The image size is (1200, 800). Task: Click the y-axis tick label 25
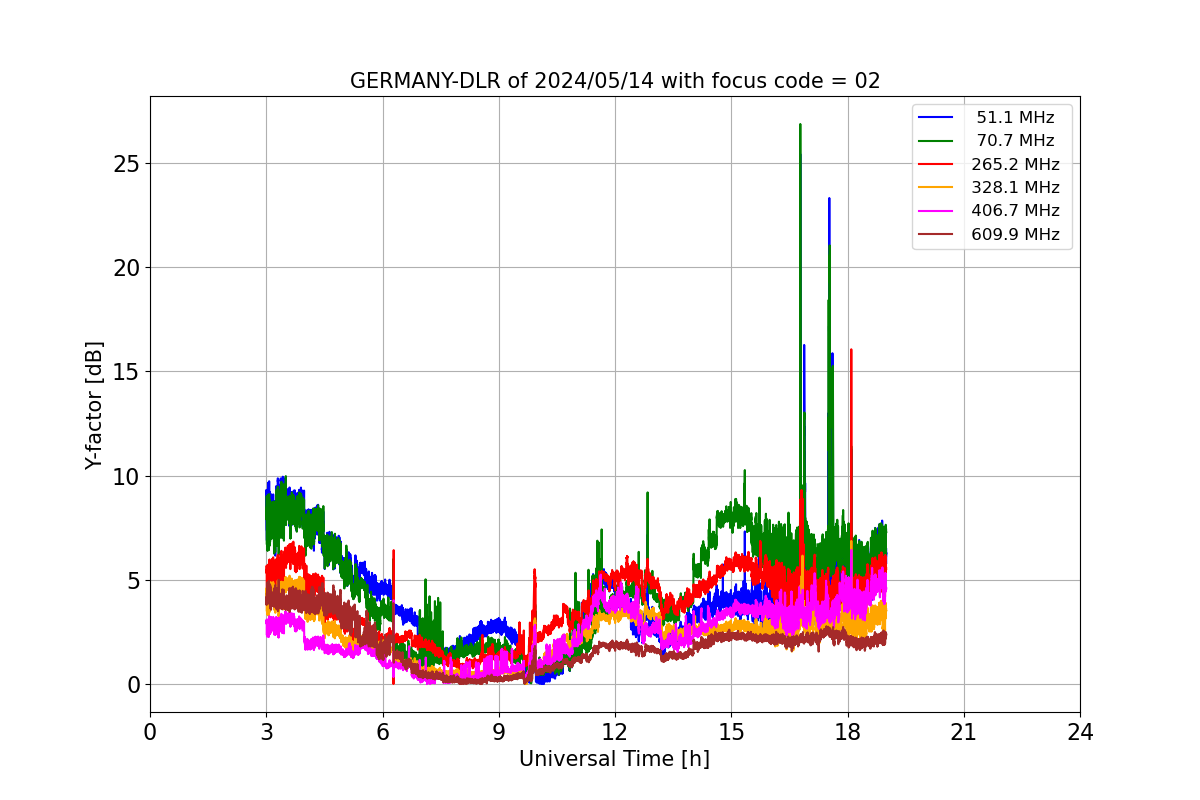[128, 163]
